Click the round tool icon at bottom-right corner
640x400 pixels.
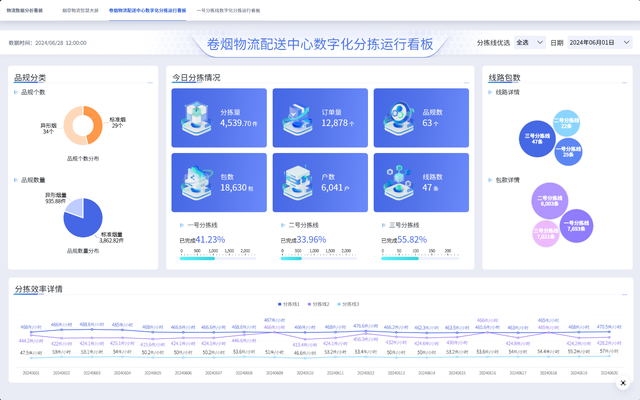coord(623,383)
